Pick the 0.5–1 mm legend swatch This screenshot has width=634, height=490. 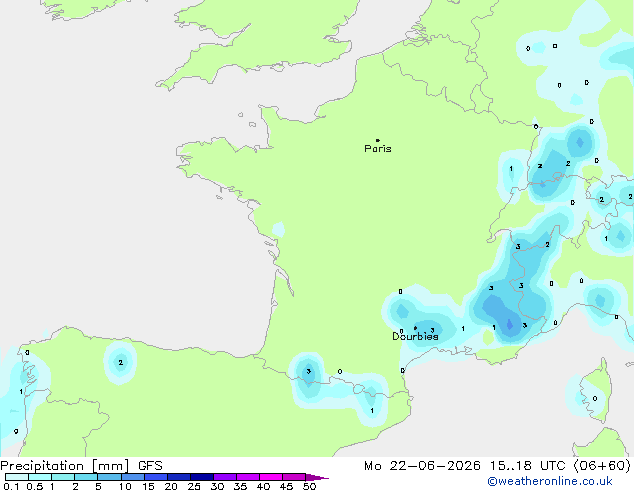pyautogui.click(x=40, y=477)
